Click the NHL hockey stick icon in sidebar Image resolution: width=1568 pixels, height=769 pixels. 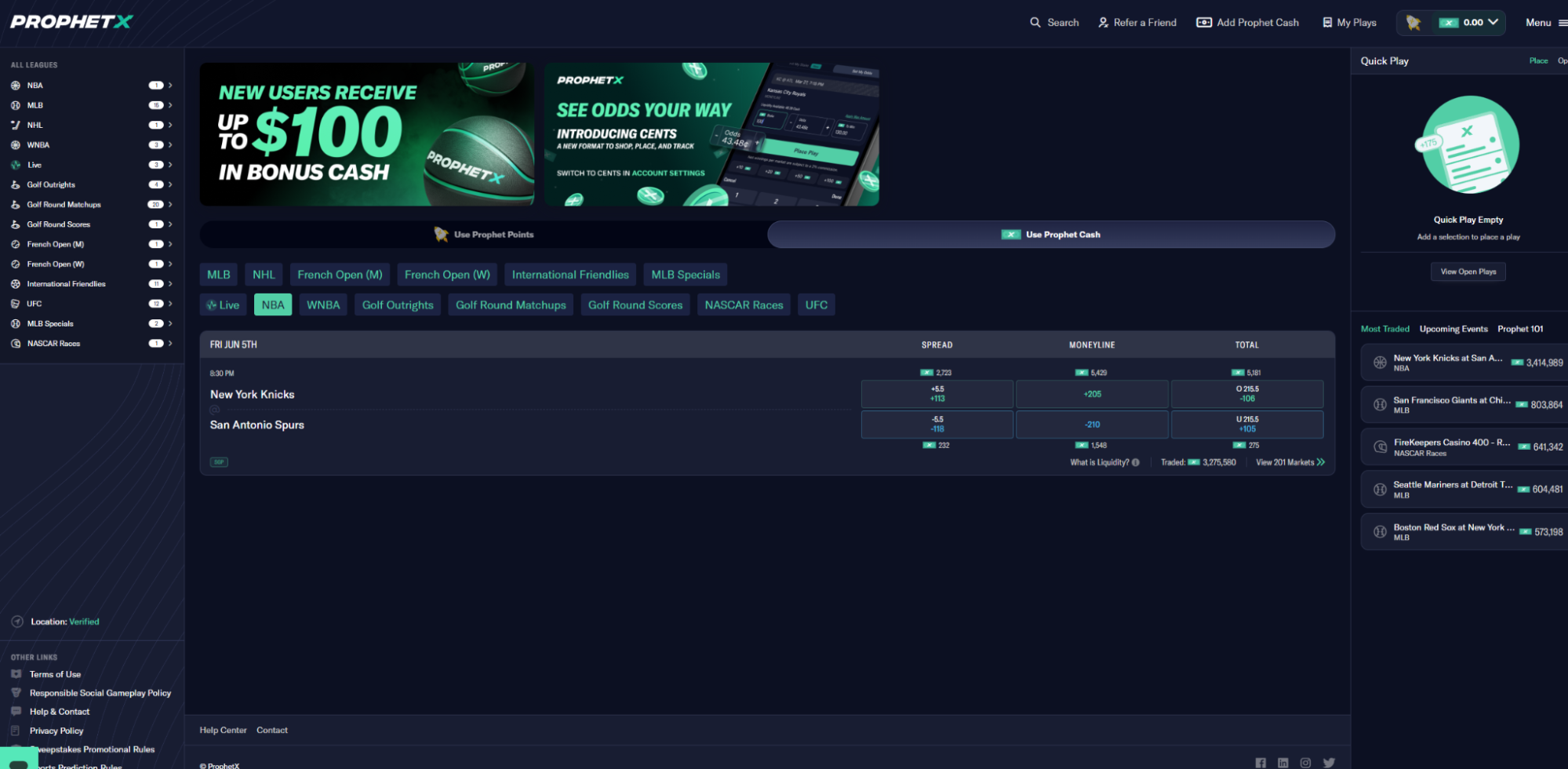[x=16, y=125]
